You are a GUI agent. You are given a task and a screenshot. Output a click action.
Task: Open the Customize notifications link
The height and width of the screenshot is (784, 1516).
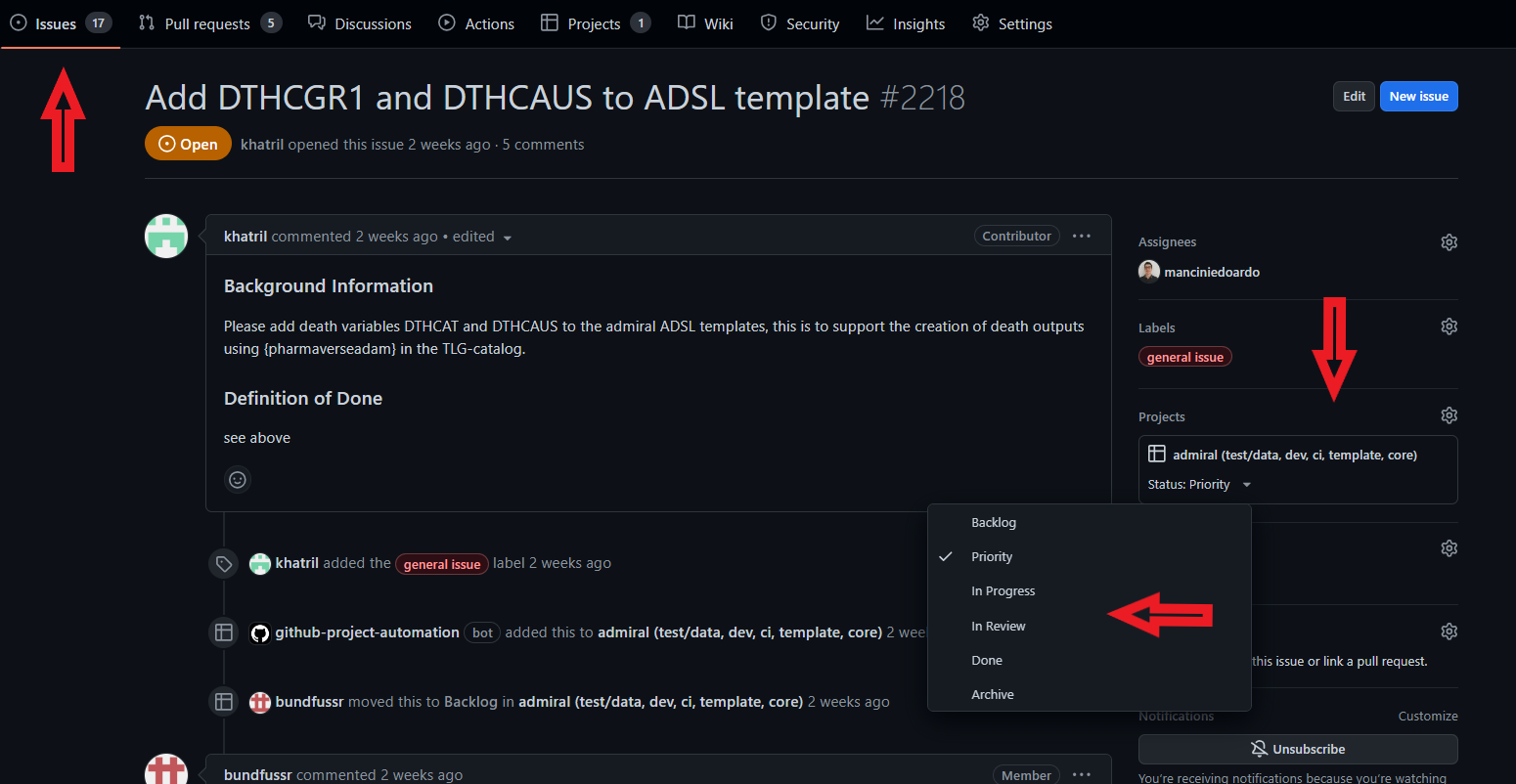pos(1427,717)
